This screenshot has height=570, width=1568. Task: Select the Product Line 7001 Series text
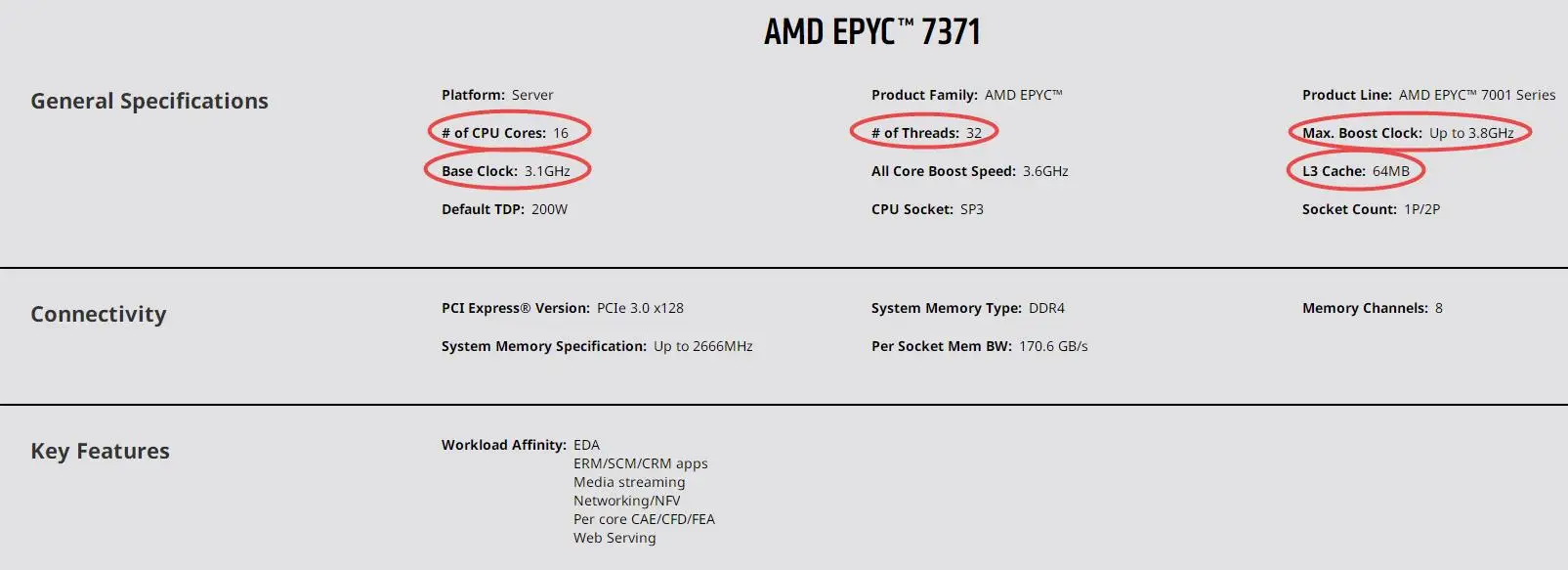(x=1428, y=95)
